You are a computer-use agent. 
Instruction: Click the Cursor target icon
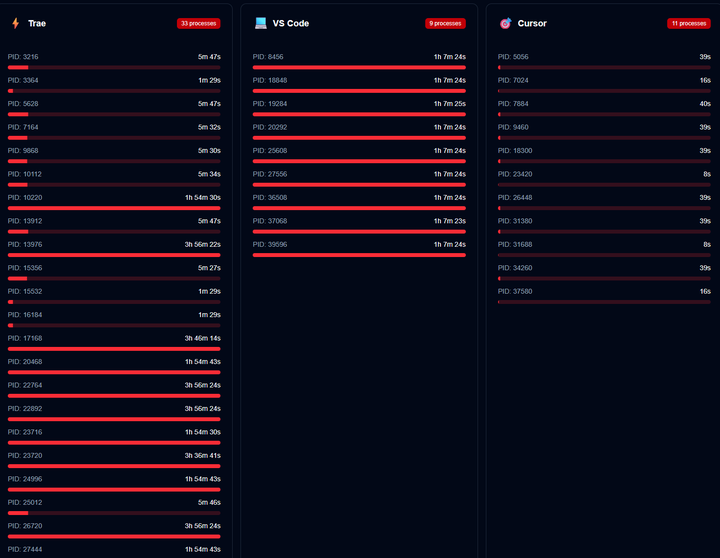tap(506, 23)
